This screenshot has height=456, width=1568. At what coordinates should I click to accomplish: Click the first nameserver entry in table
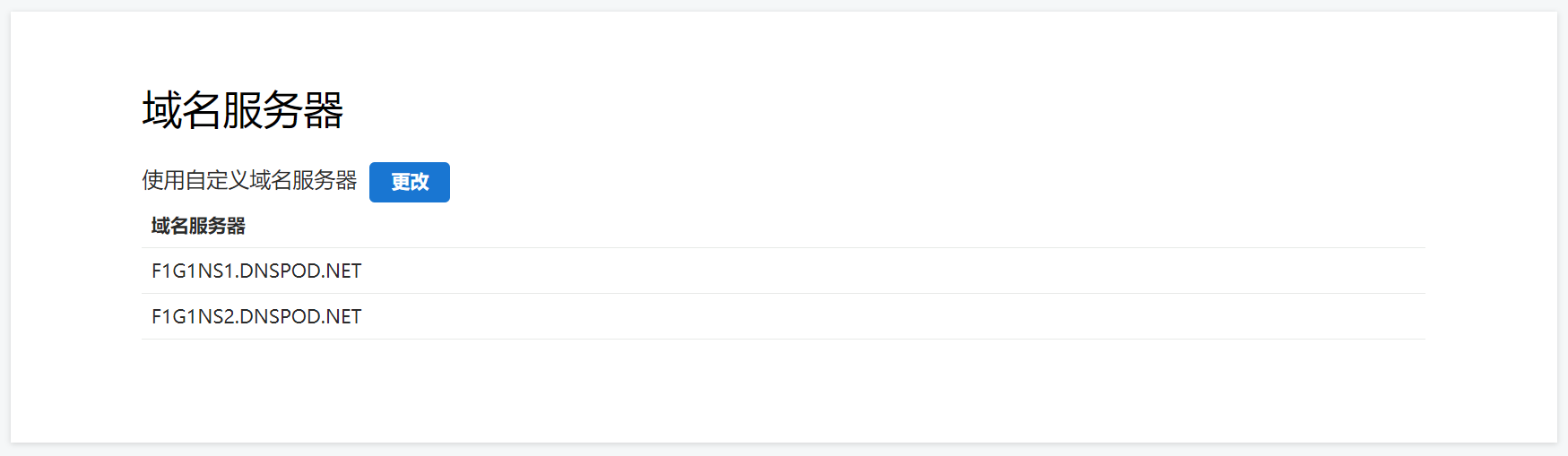tap(256, 271)
